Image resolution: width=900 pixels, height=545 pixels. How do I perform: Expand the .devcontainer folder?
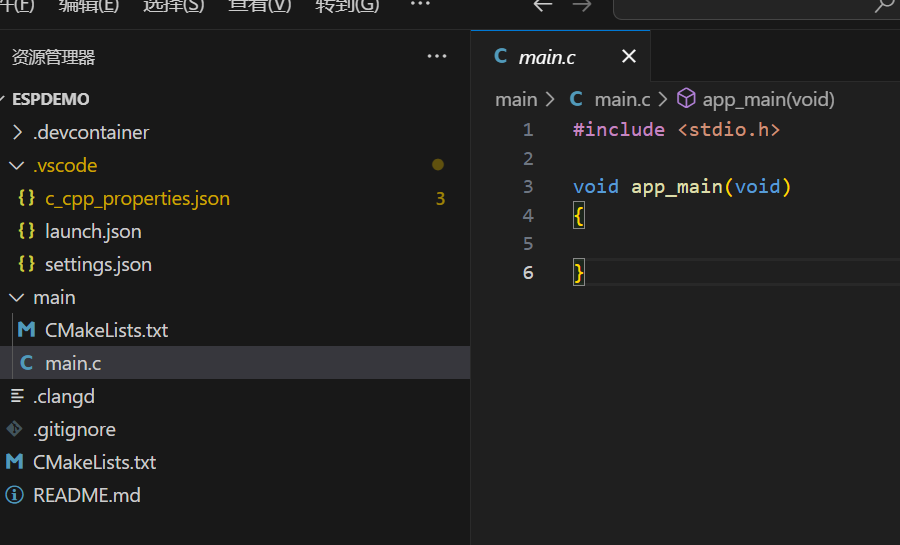point(17,133)
